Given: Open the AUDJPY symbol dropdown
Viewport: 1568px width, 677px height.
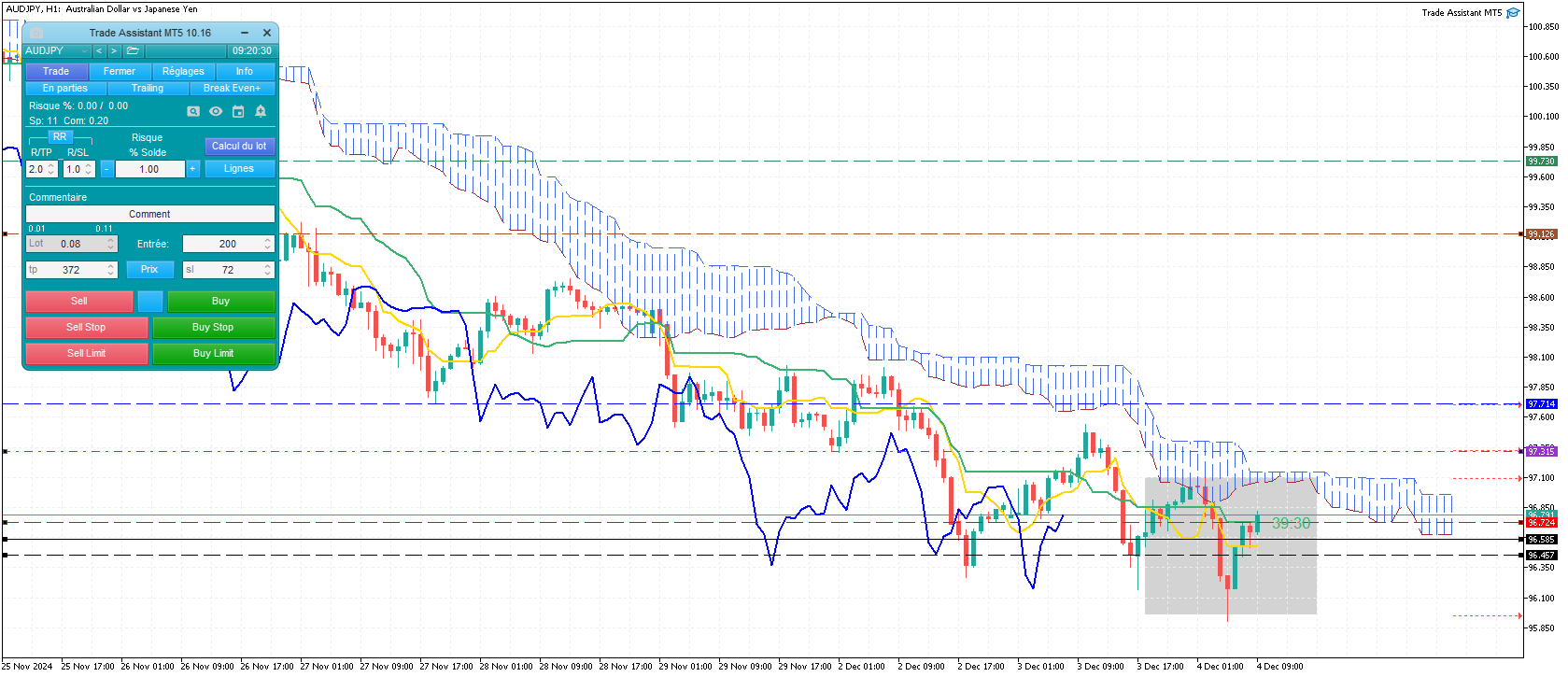Looking at the screenshot, I should pyautogui.click(x=56, y=51).
